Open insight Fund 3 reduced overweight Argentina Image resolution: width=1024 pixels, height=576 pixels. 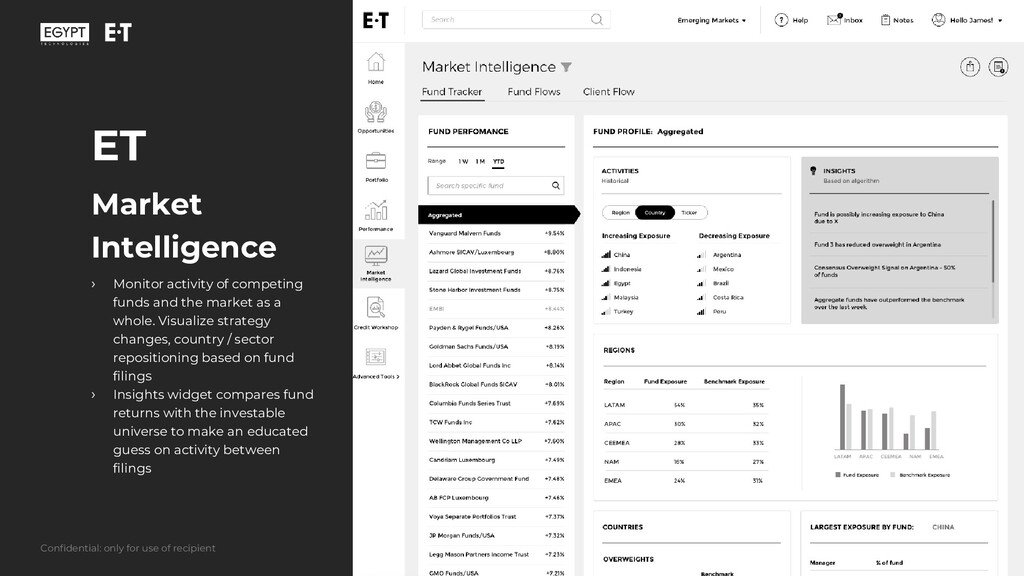(x=877, y=245)
